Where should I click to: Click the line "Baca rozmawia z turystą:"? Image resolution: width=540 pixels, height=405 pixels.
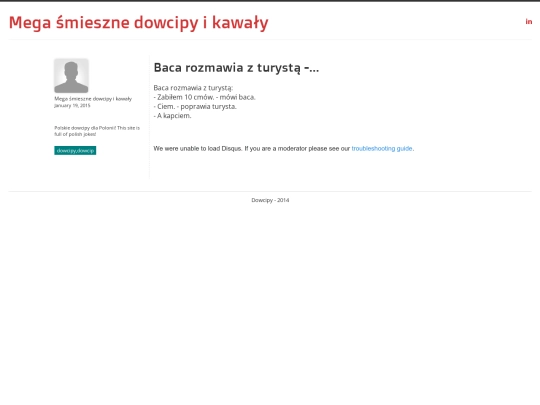coord(193,88)
